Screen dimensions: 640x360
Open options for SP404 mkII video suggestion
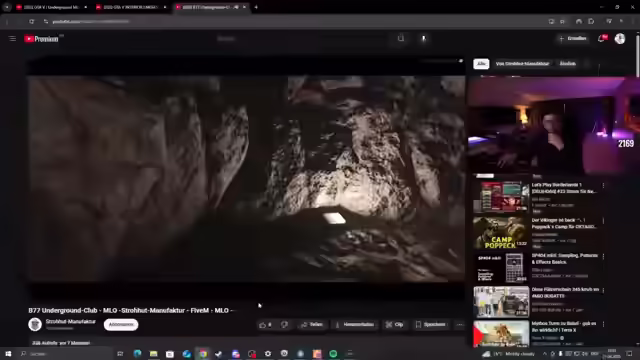pyautogui.click(x=603, y=256)
